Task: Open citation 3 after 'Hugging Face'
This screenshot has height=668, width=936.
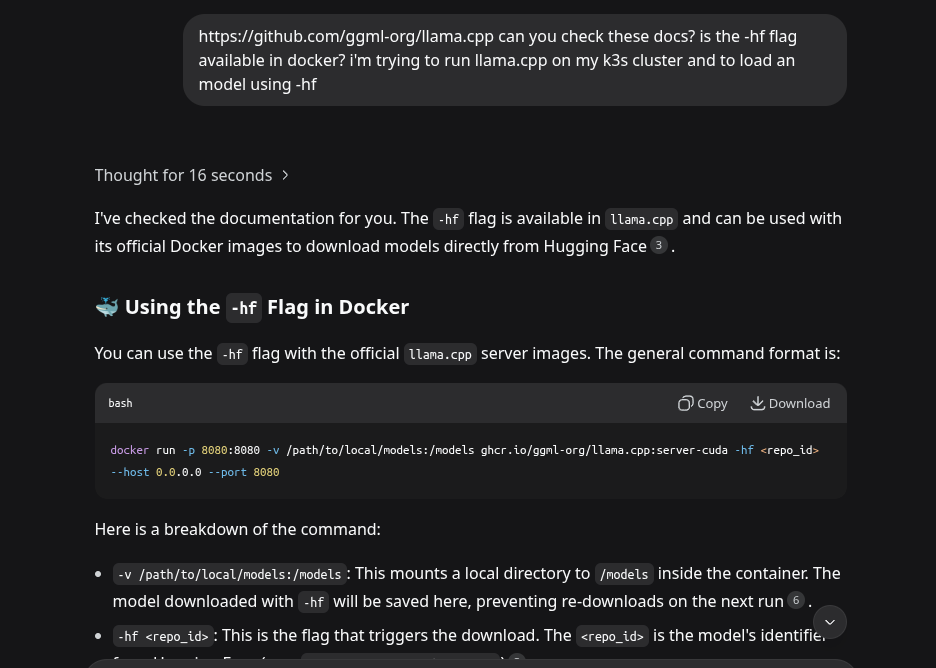Action: click(x=658, y=245)
